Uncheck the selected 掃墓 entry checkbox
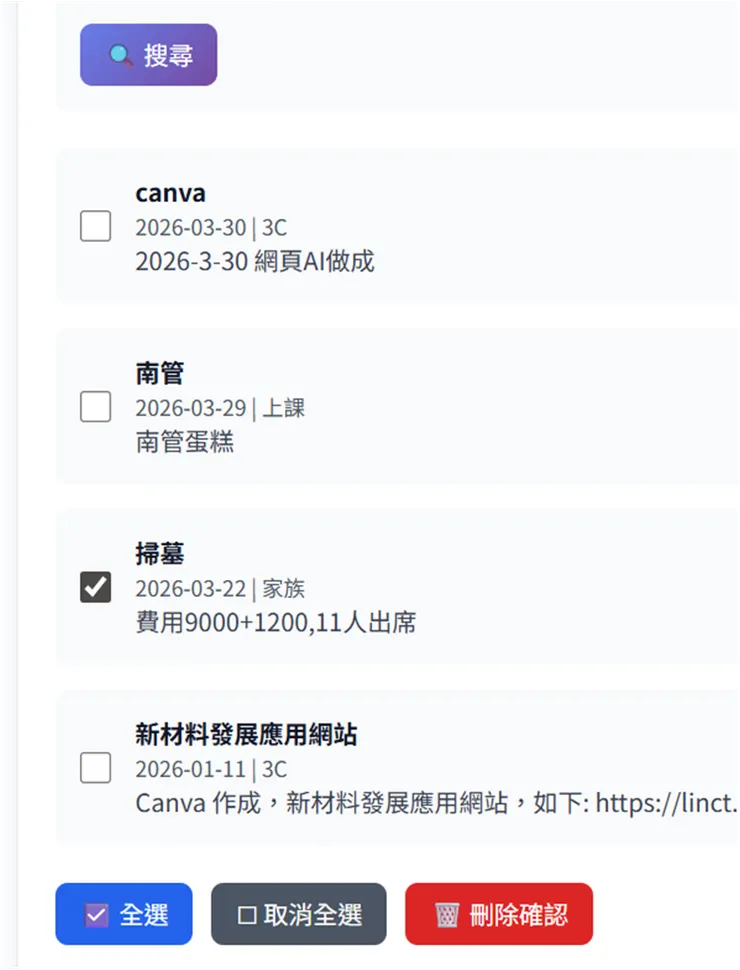The height and width of the screenshot is (970, 740). tap(95, 588)
